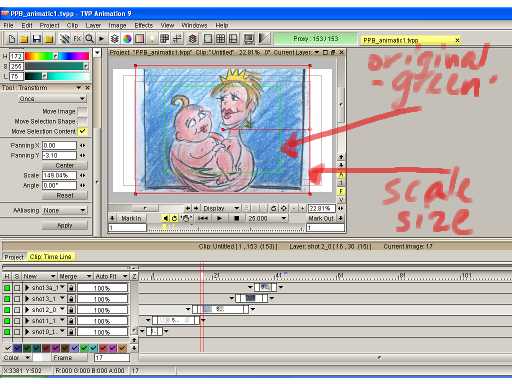
Task: Click the Save floppy disk icon
Action: pos(36,39)
